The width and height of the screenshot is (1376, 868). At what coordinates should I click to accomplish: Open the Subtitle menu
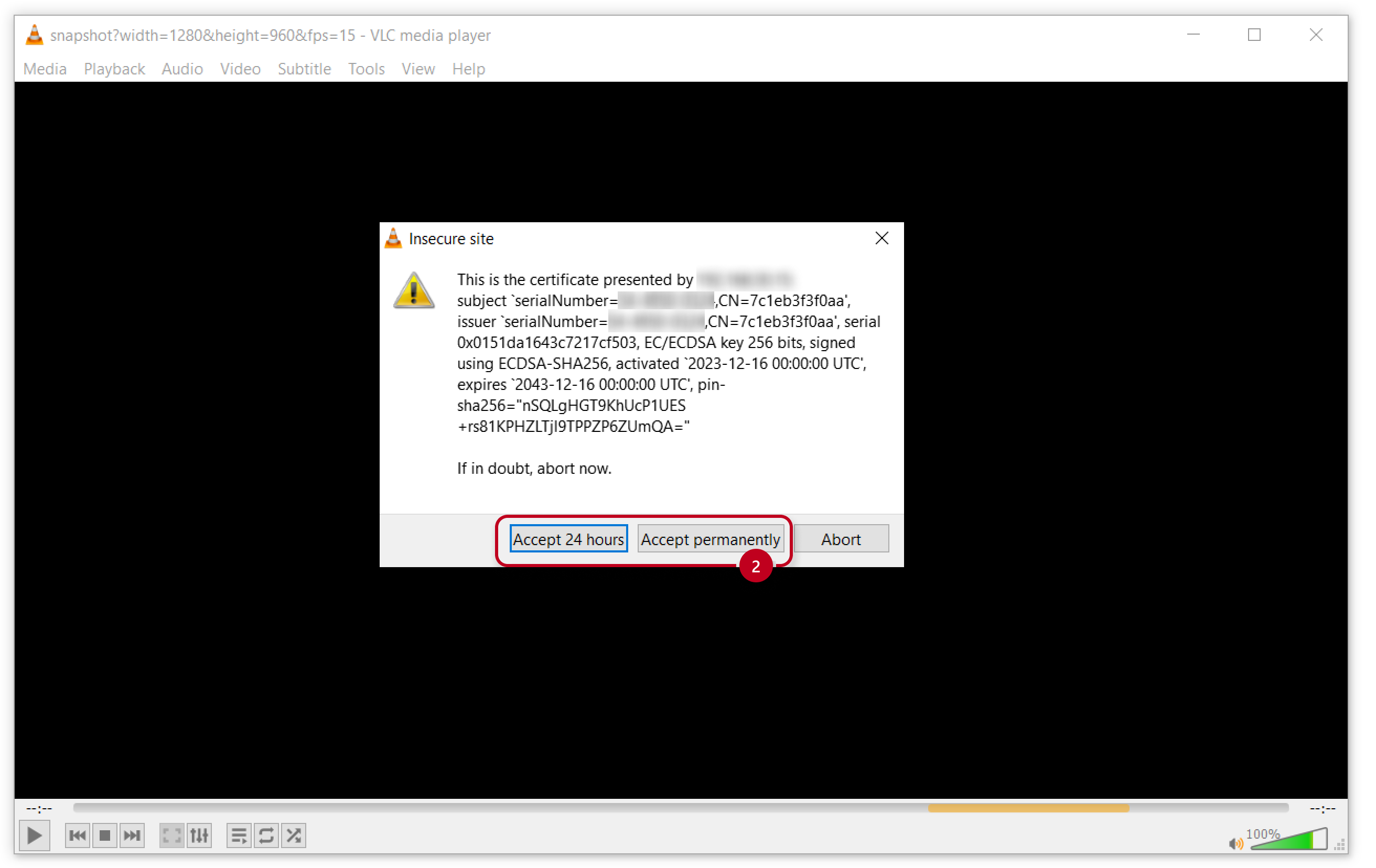tap(304, 69)
